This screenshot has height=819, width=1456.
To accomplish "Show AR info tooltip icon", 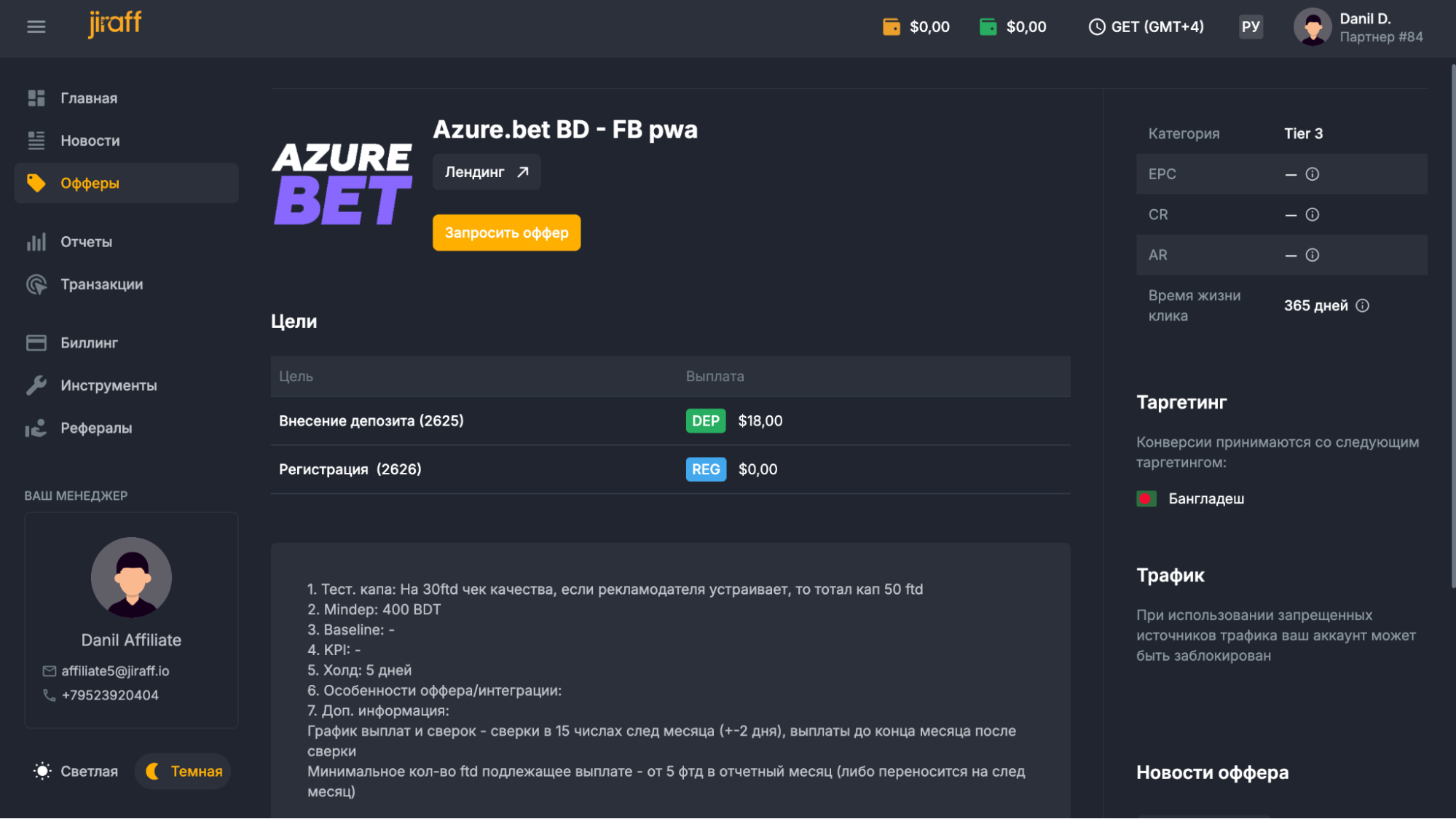I will pos(1313,255).
